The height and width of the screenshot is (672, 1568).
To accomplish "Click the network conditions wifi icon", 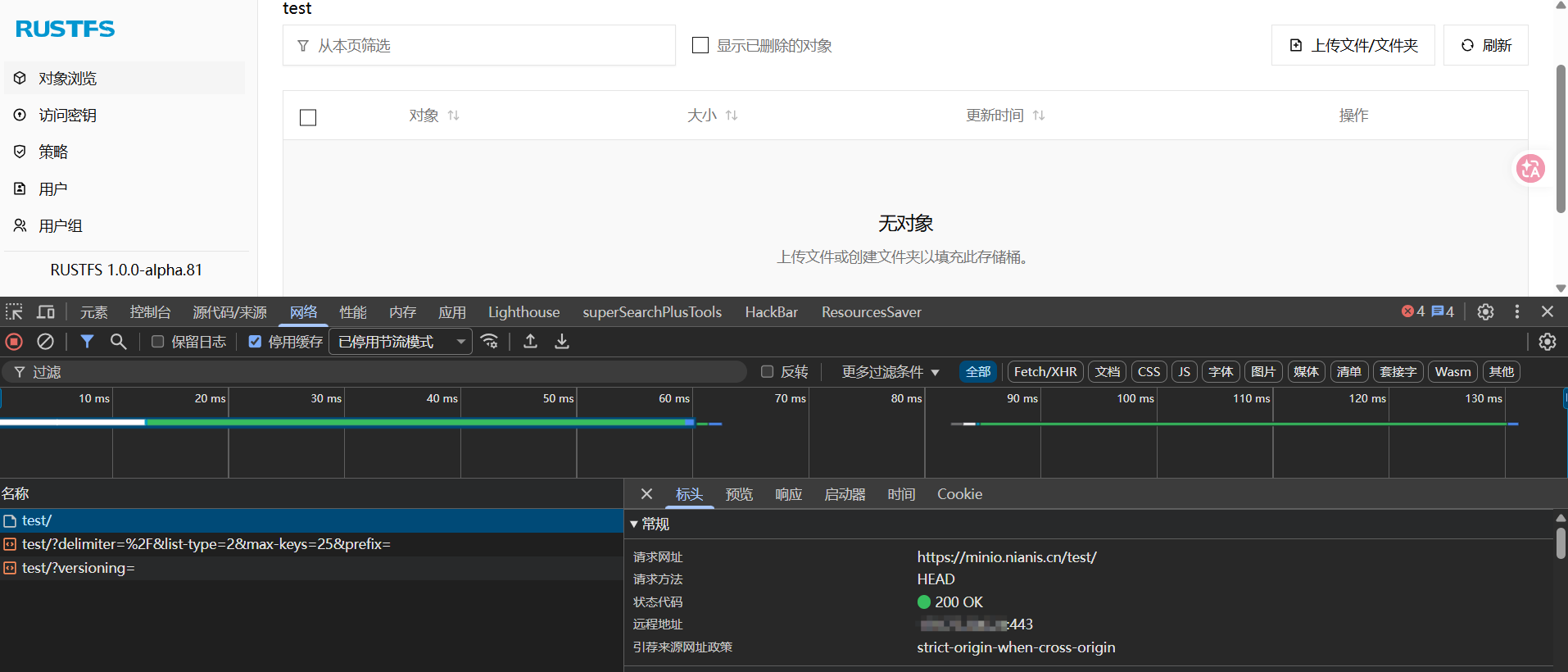I will pos(490,342).
